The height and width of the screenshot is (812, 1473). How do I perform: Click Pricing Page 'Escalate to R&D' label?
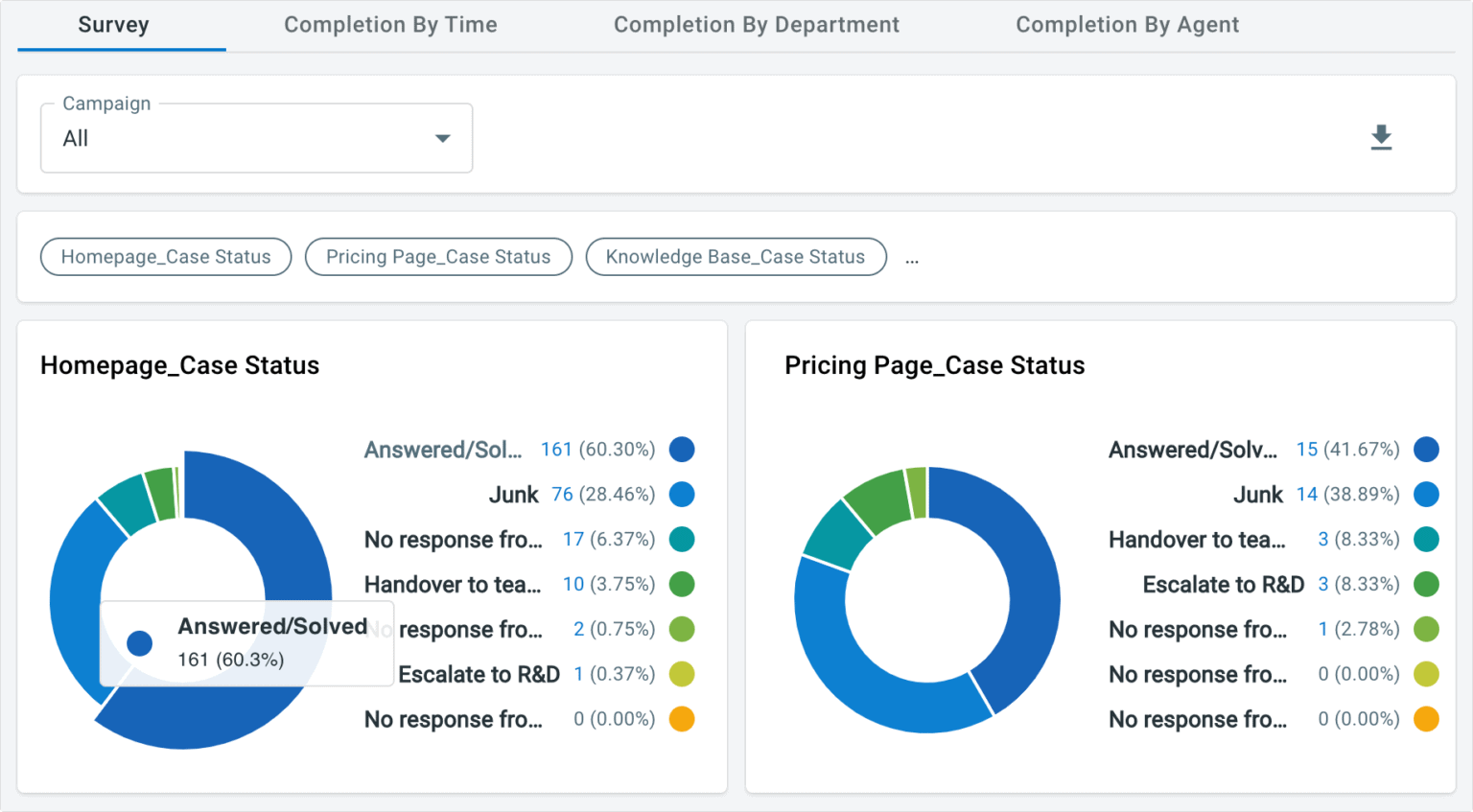1223,585
